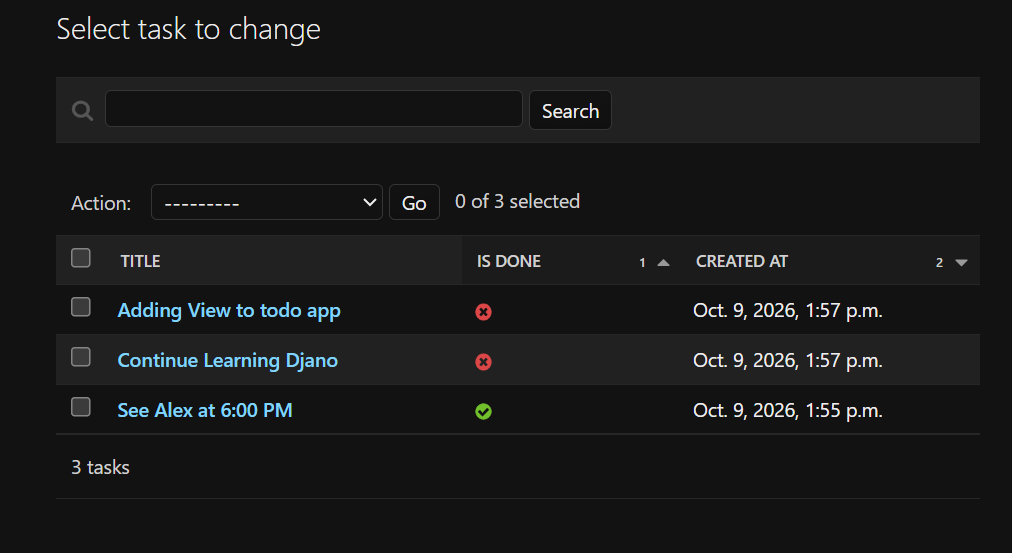Screen dimensions: 1012x553
Task: Click created date of Adding View row
Action: (787, 311)
